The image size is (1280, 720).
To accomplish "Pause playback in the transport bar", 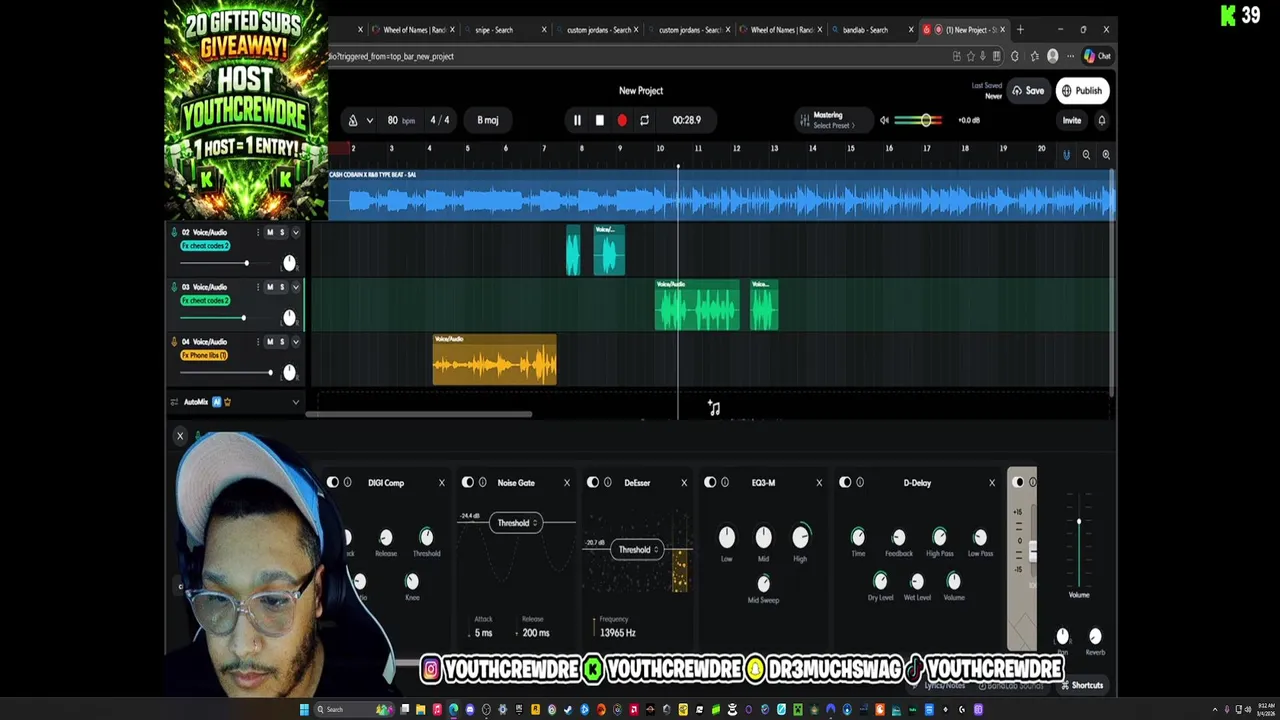I will coord(577,120).
